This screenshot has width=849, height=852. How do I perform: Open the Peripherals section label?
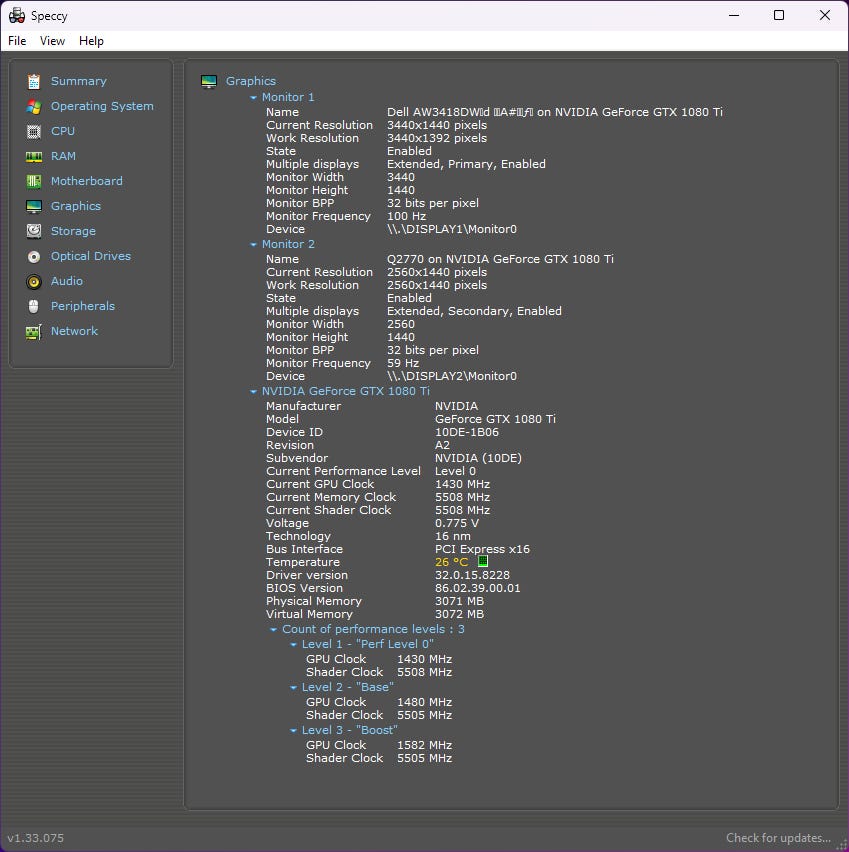83,306
